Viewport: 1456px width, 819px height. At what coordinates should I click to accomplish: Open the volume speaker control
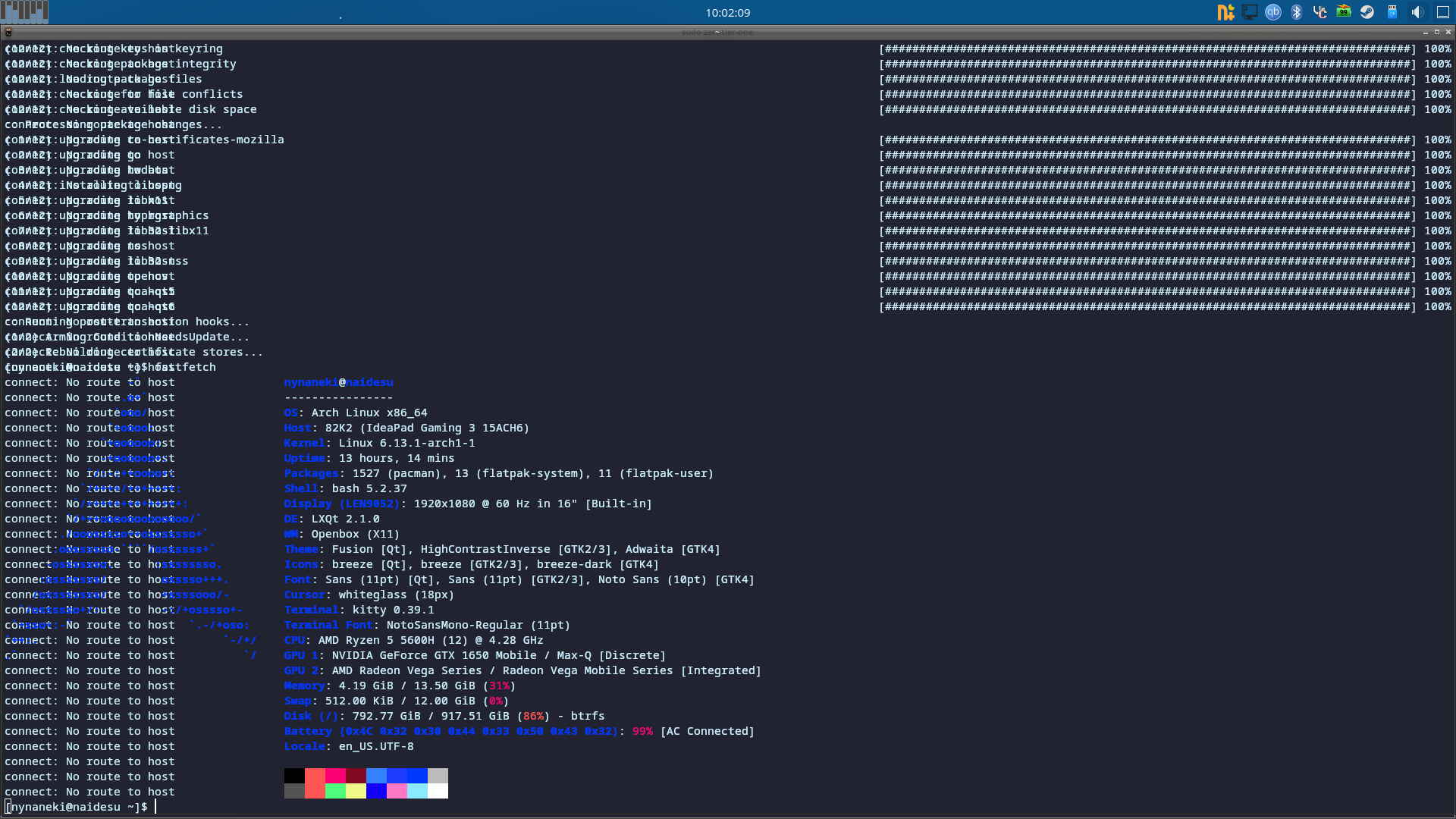pos(1417,12)
